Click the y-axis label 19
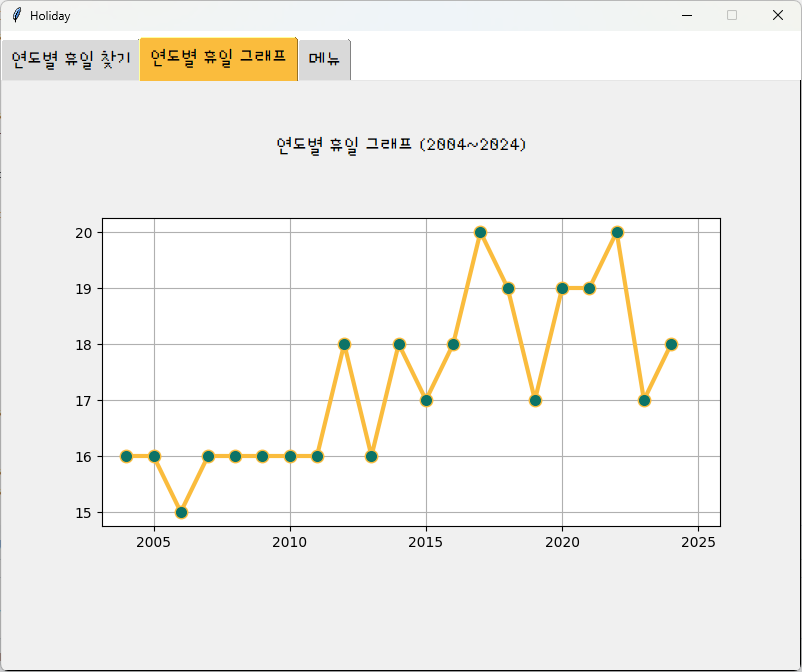 84,289
